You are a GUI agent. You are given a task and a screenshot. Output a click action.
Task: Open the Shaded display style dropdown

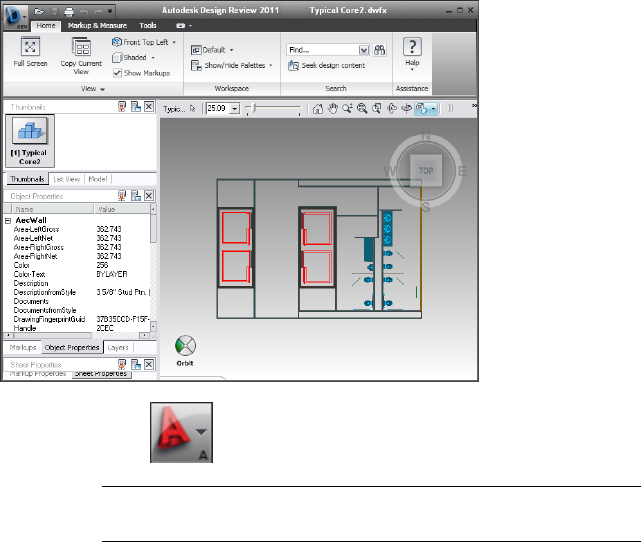[x=134, y=58]
